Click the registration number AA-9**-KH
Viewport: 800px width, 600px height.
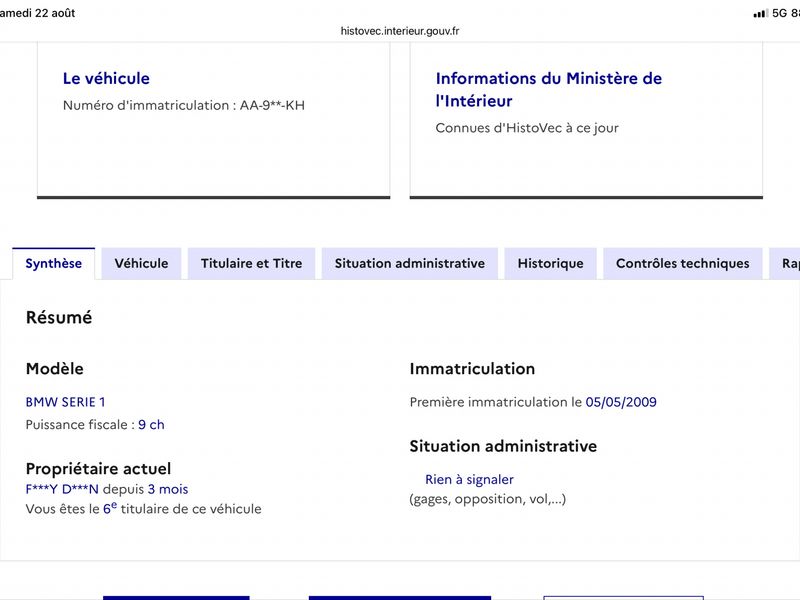272,105
